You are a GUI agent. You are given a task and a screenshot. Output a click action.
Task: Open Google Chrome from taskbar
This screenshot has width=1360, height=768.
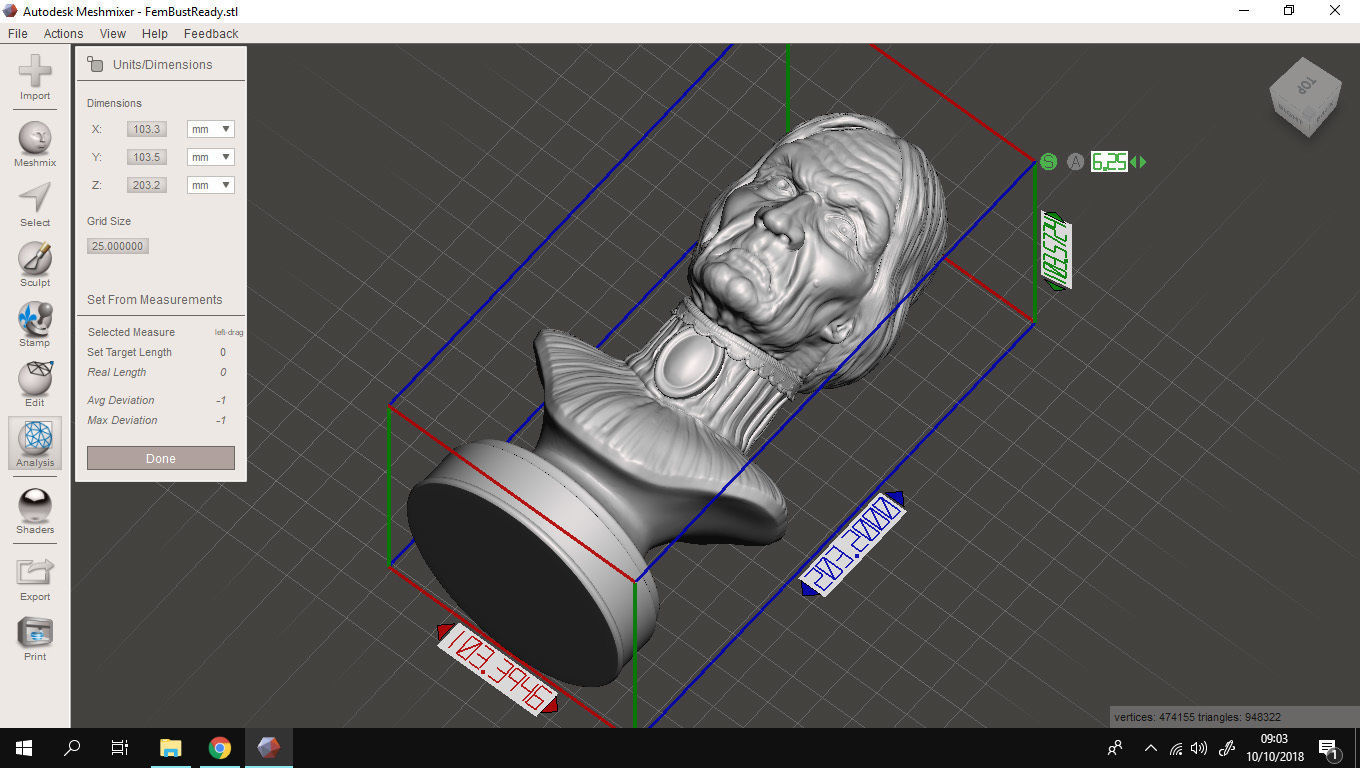[x=220, y=748]
